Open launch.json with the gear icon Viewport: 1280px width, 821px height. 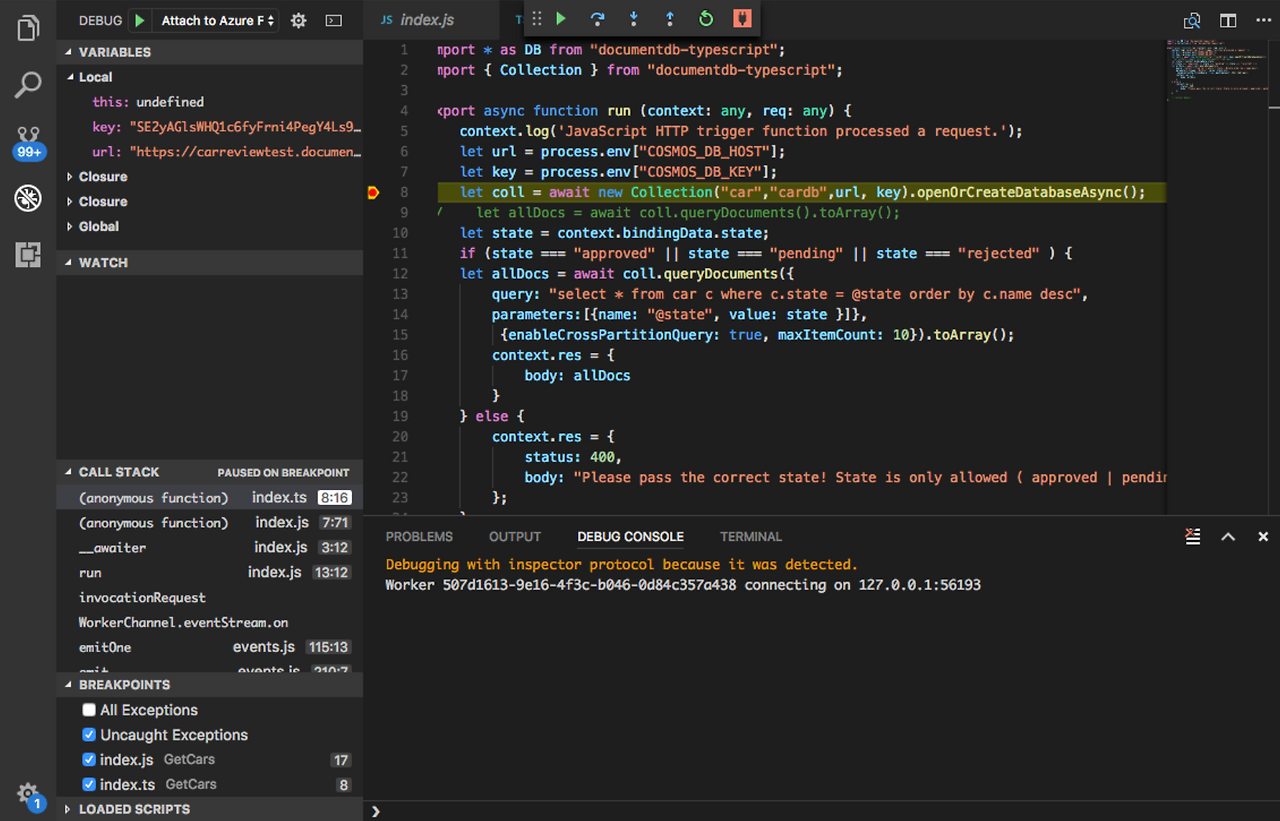298,21
